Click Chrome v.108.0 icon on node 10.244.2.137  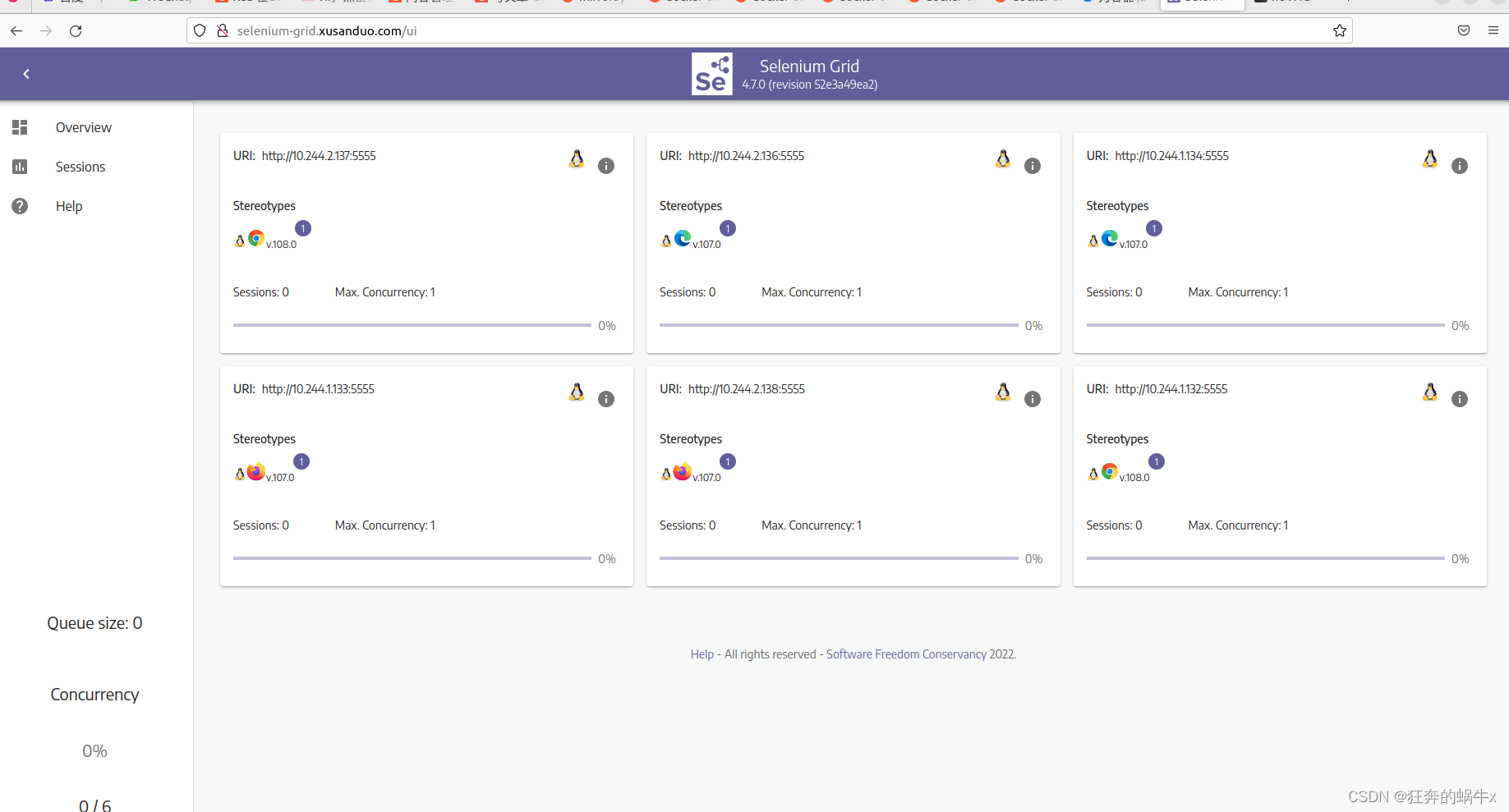[x=256, y=238]
